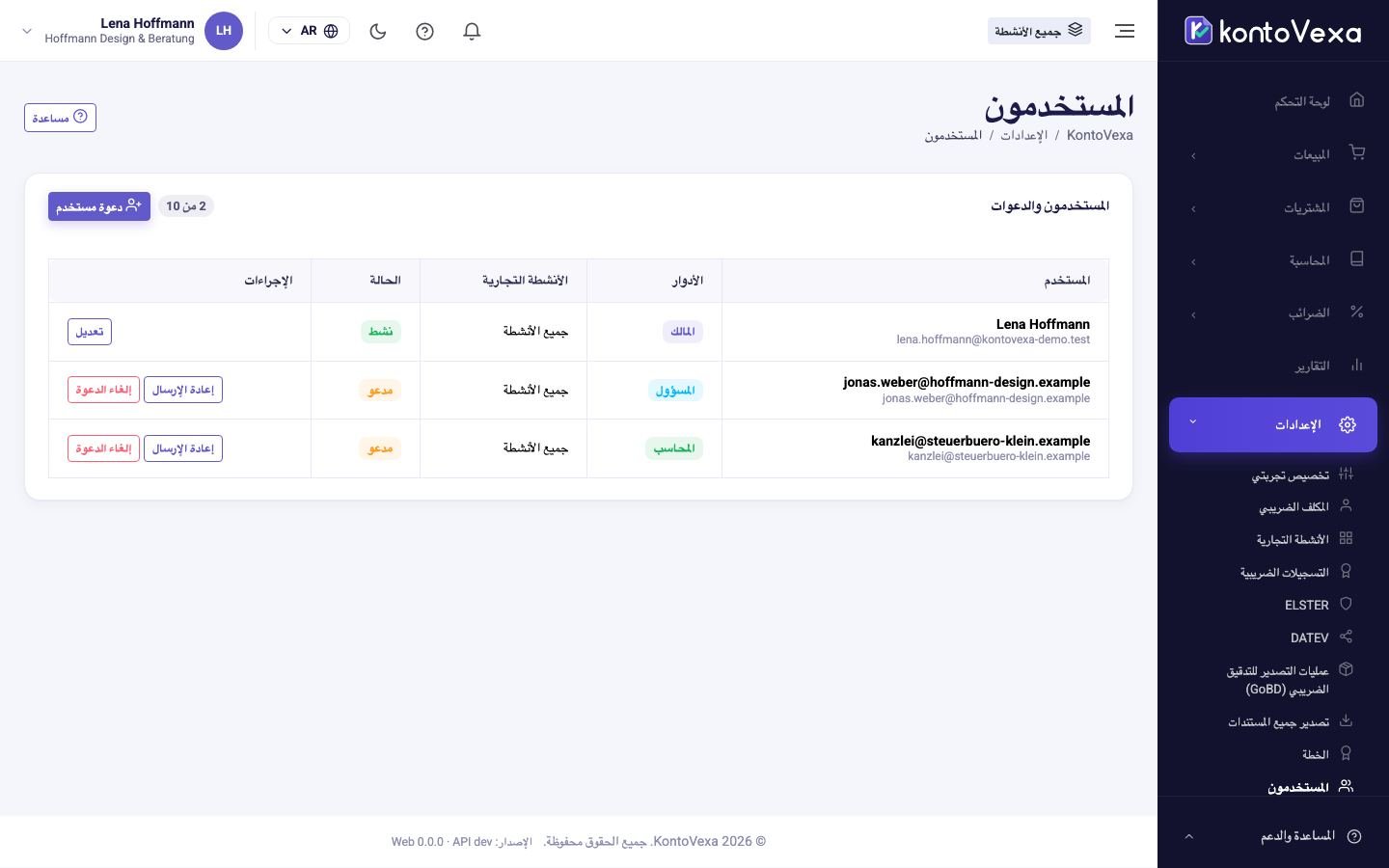Click the التسجيلات الضريبية badge icon

(1347, 571)
